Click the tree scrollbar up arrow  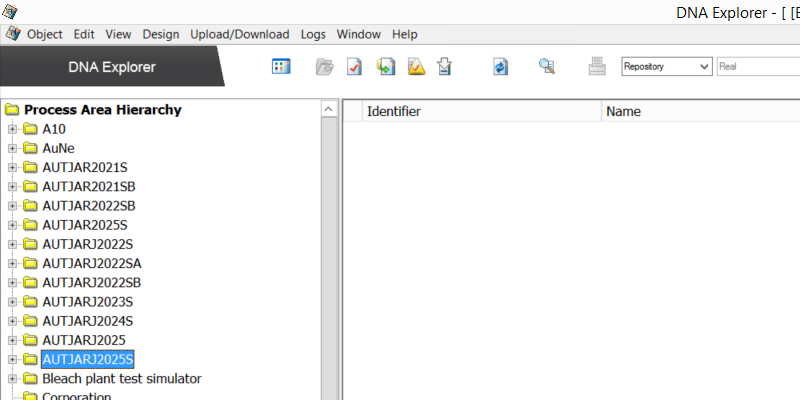click(328, 109)
